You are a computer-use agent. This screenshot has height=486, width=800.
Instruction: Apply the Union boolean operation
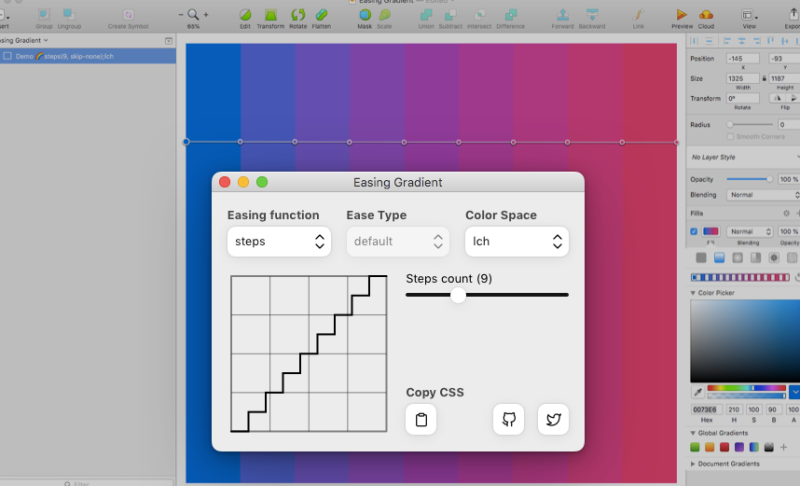(426, 15)
